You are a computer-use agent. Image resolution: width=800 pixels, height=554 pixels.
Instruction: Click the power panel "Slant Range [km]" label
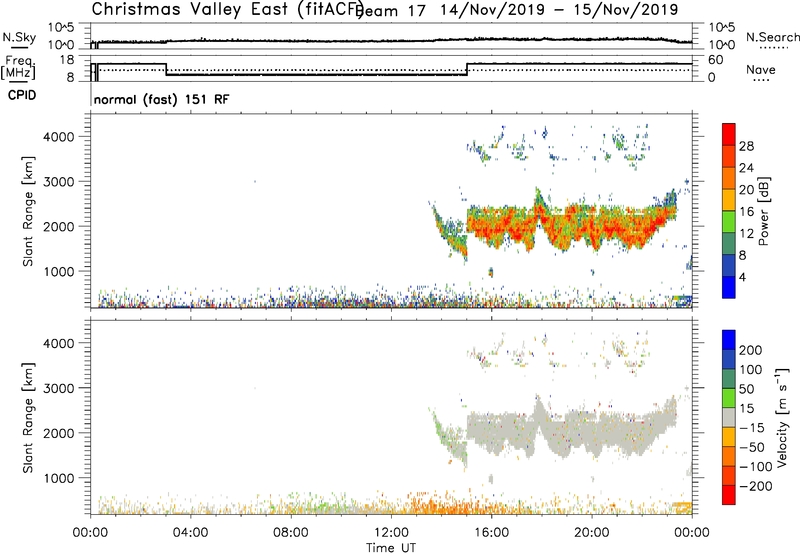pos(28,211)
